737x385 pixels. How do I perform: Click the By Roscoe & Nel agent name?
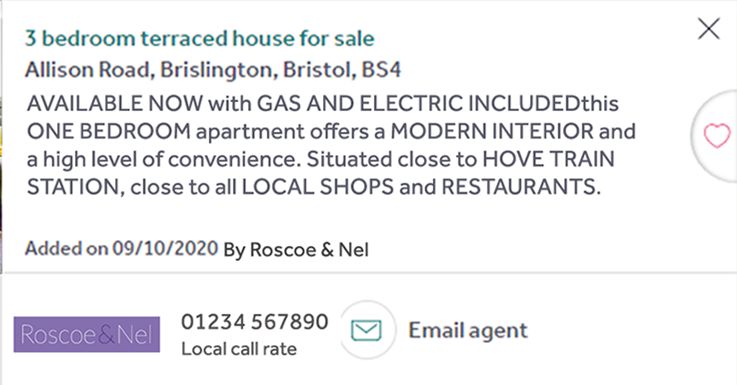pos(296,250)
